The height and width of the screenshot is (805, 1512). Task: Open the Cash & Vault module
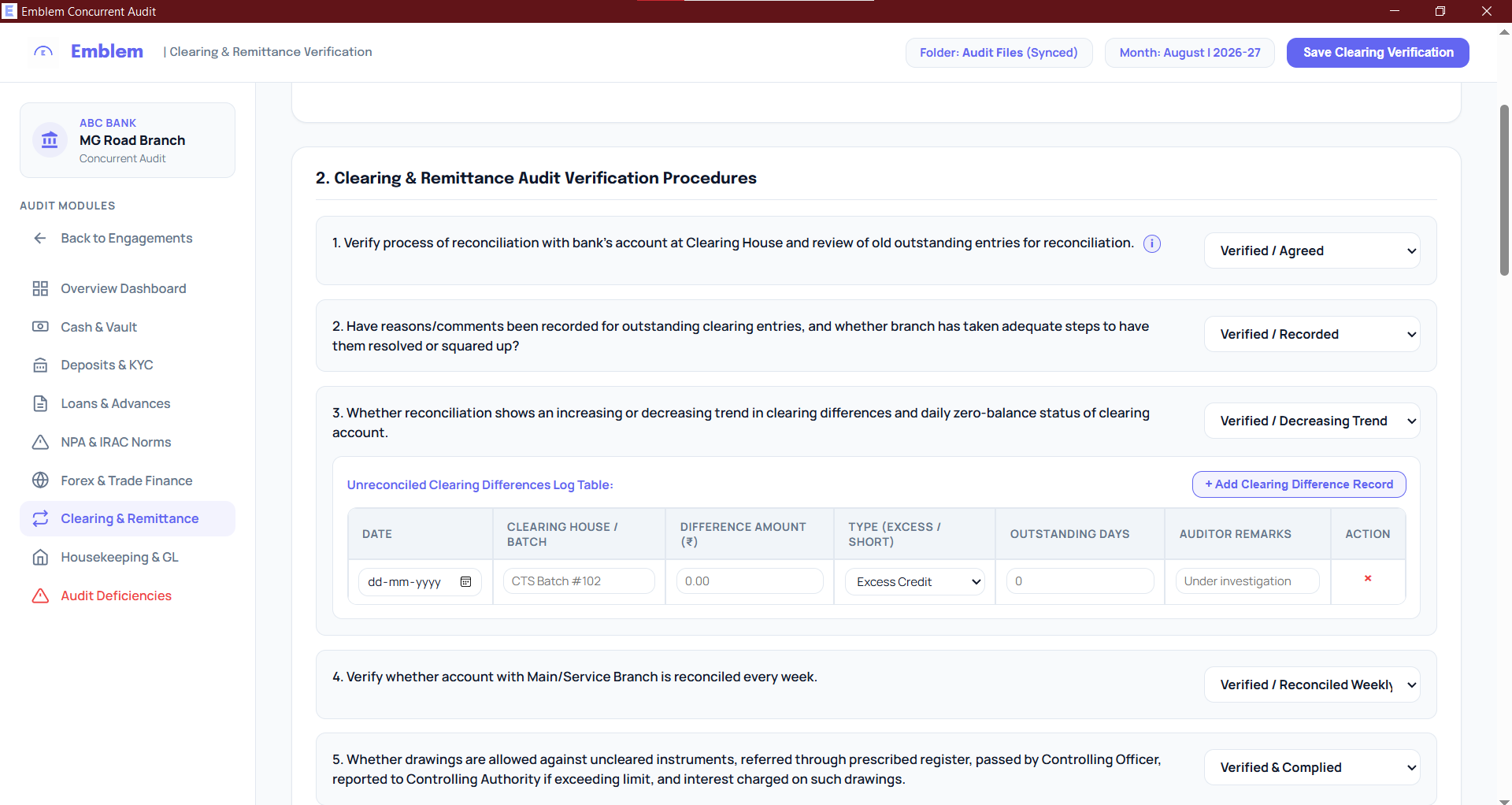(128, 327)
